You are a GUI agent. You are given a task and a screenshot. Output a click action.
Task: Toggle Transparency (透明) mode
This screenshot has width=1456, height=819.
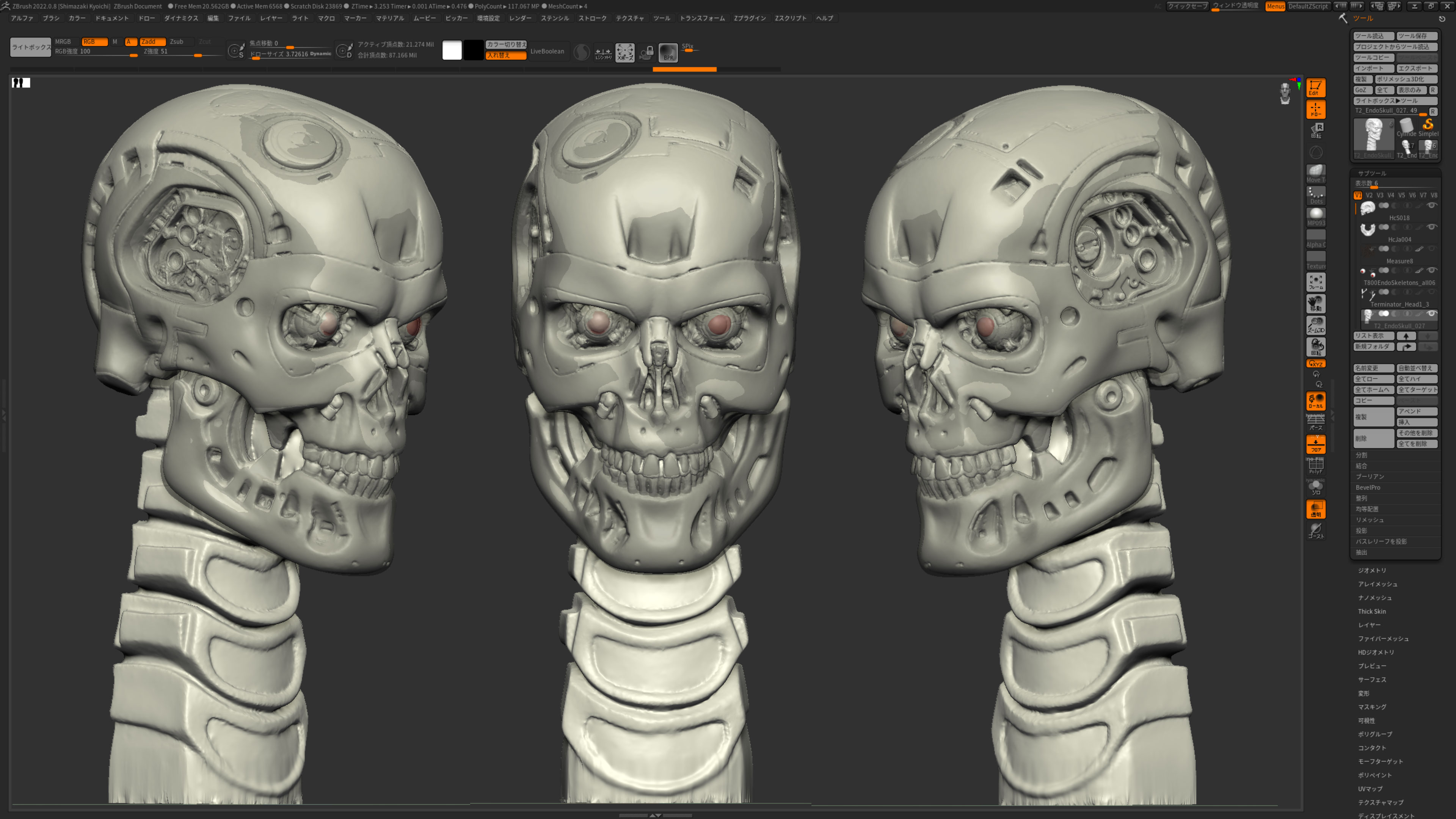[1315, 509]
